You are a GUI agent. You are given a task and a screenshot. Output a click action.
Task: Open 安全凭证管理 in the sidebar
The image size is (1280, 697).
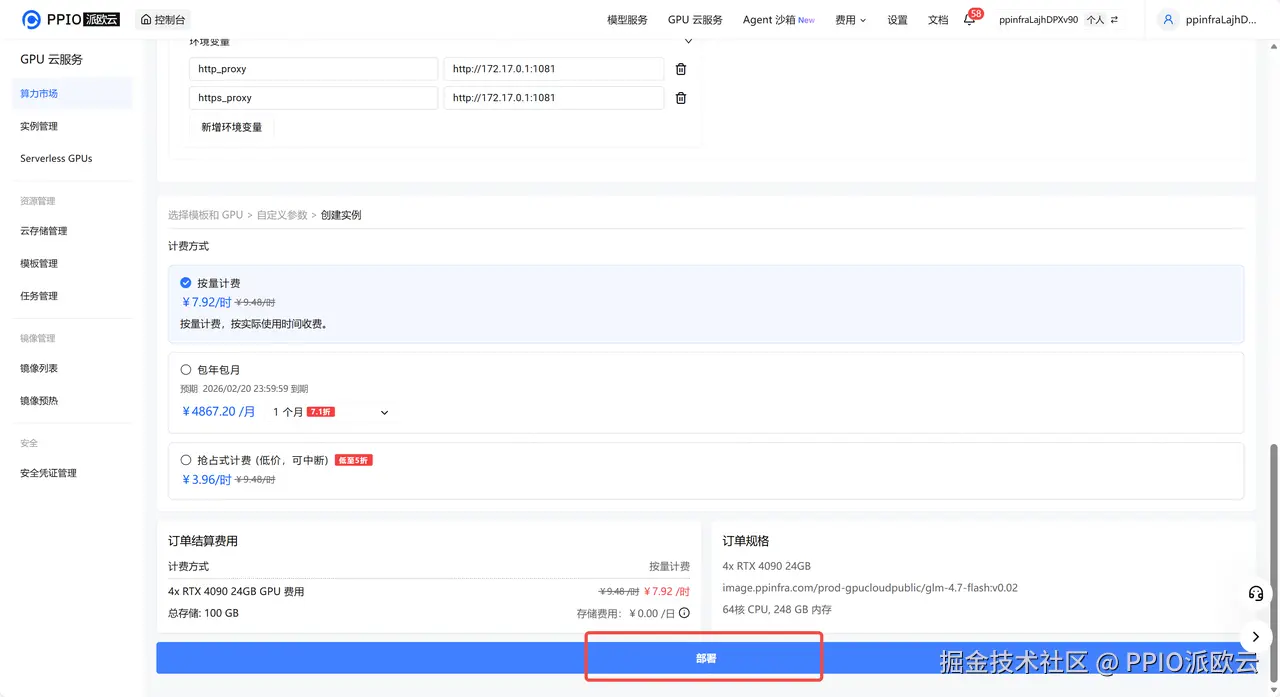point(48,473)
